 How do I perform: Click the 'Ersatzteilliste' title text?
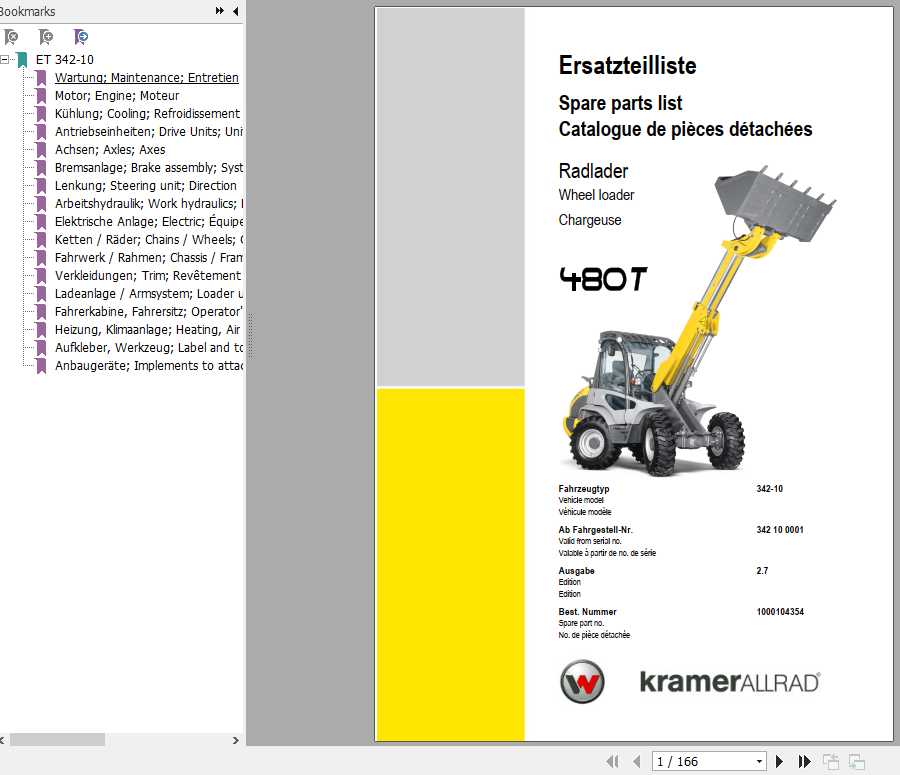click(627, 65)
